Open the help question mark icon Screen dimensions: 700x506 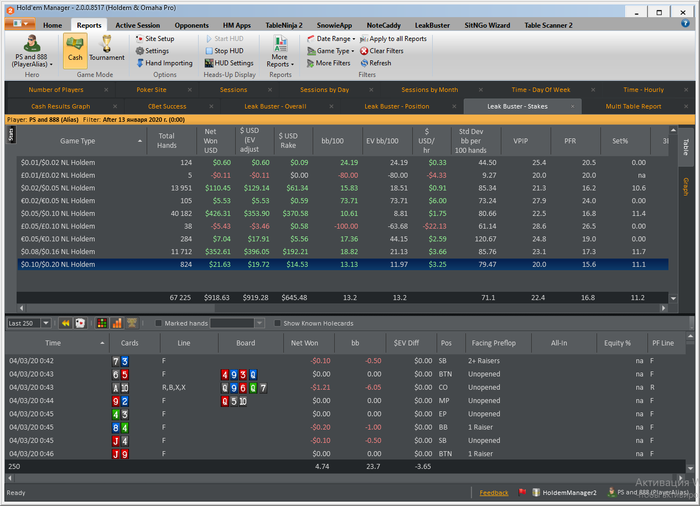tap(685, 23)
